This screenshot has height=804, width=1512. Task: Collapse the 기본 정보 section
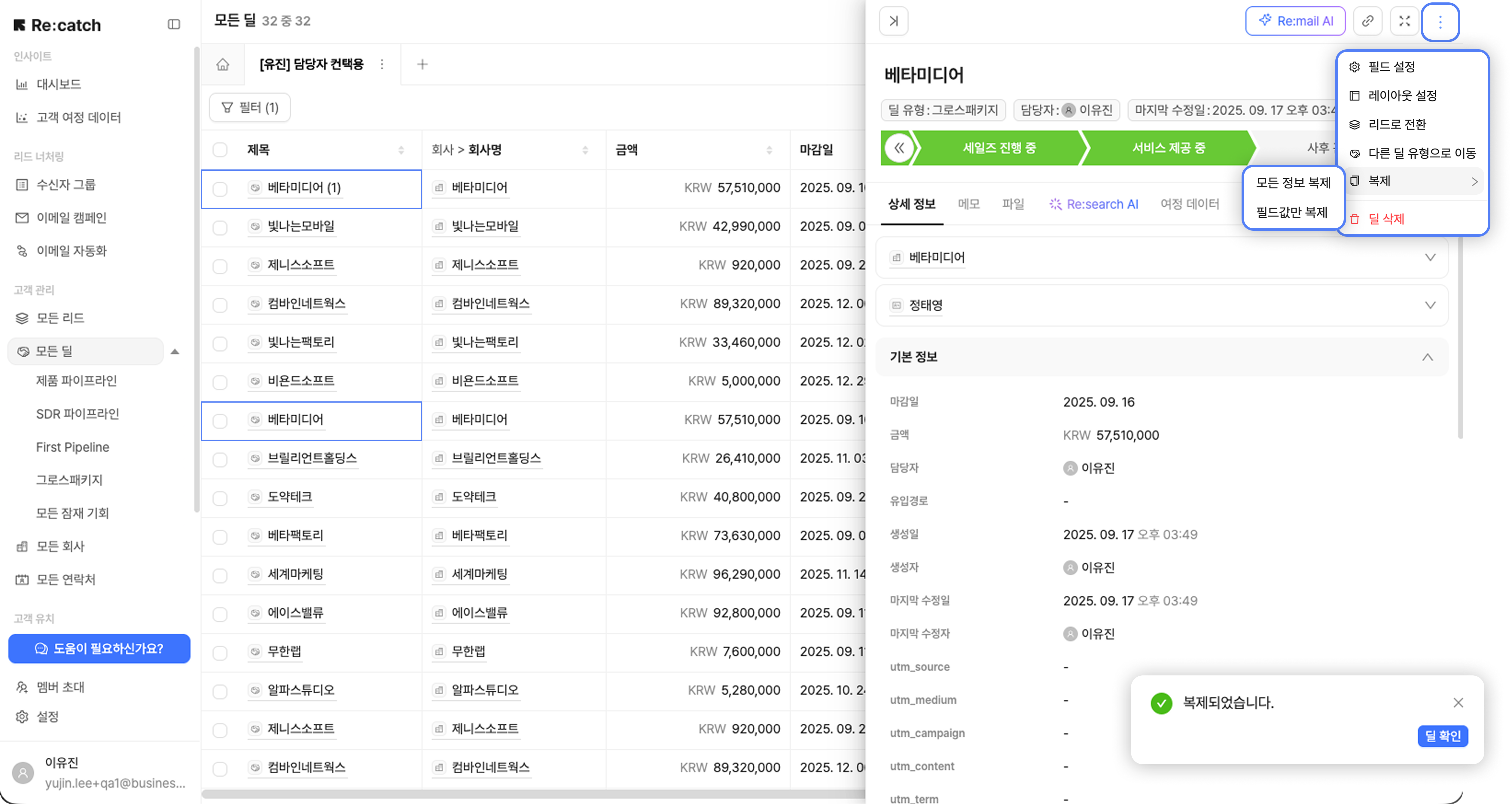pos(1427,357)
